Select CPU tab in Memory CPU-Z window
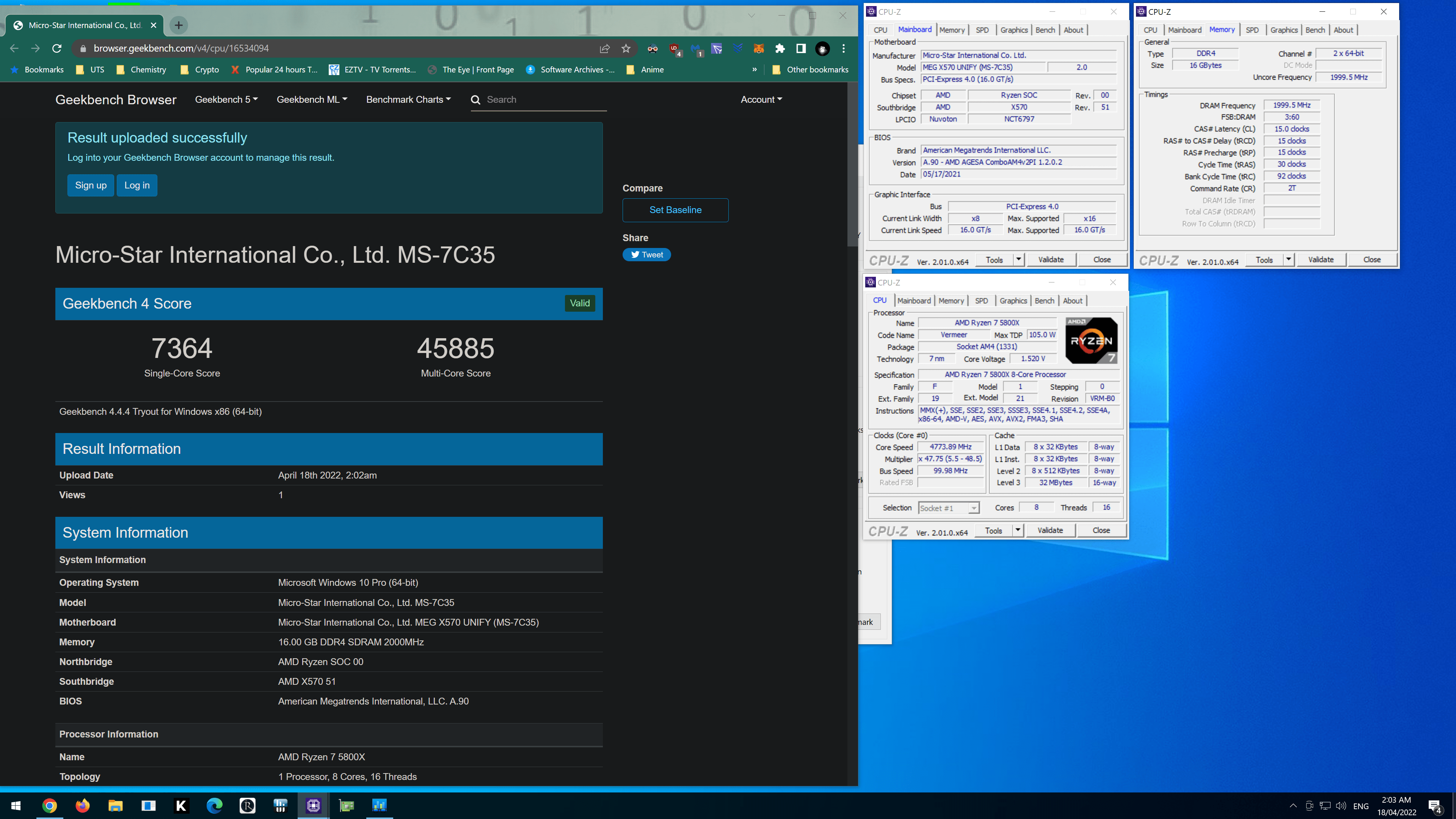This screenshot has width=1456, height=819. 1150,30
